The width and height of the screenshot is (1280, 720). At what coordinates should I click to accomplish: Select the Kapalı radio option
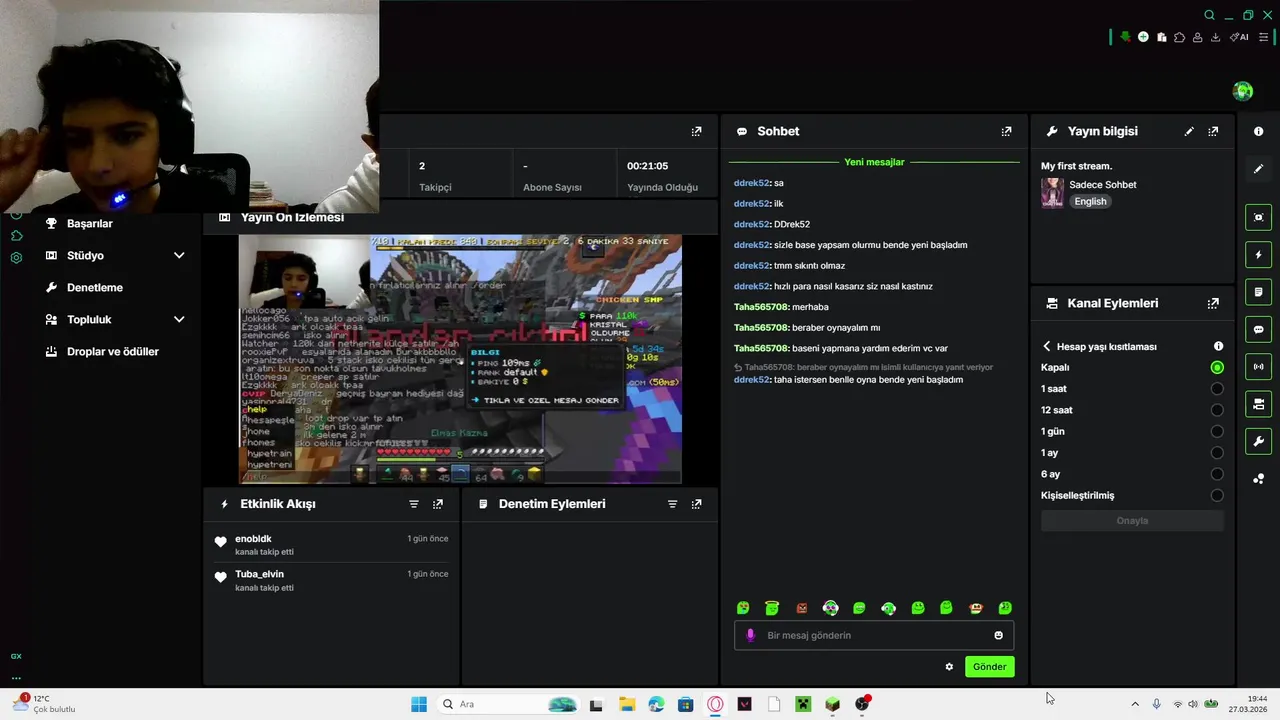1217,368
